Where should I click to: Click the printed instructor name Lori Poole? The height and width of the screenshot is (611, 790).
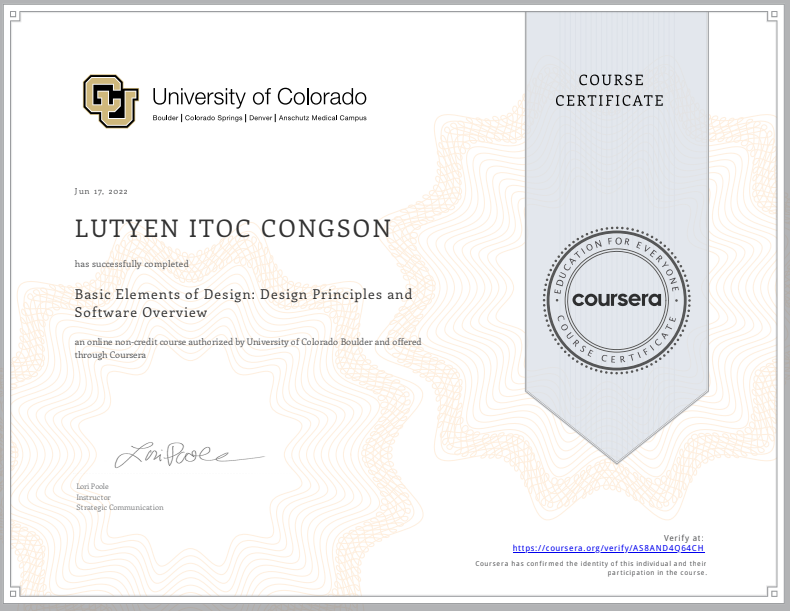[x=92, y=486]
